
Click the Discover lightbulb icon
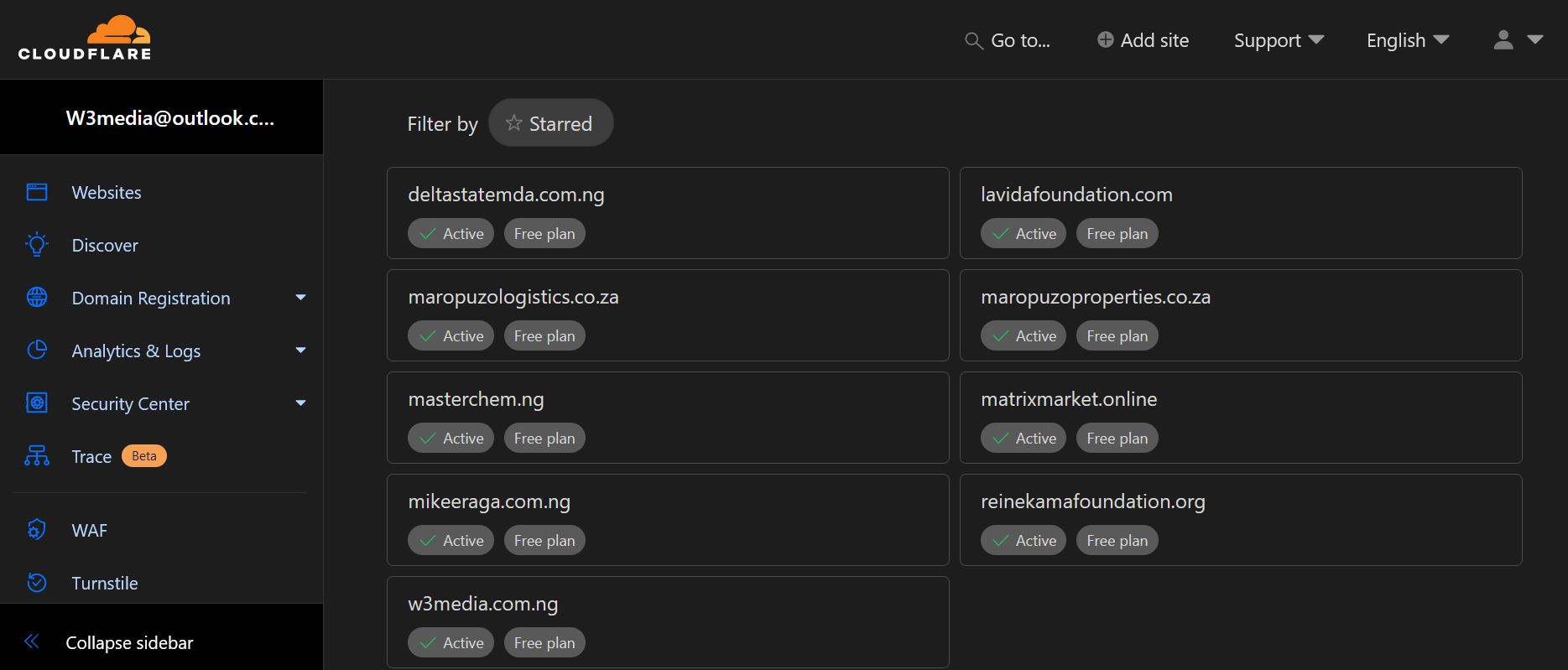point(37,245)
